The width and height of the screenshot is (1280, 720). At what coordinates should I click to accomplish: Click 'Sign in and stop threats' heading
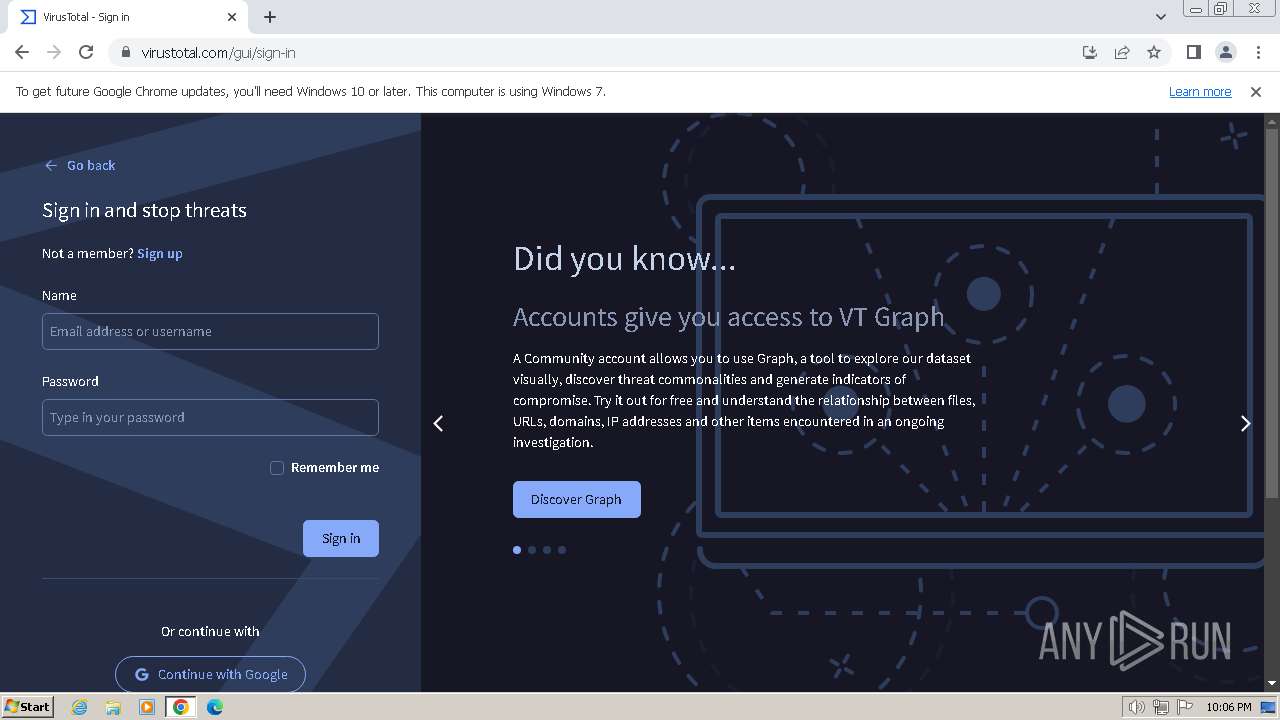144,210
